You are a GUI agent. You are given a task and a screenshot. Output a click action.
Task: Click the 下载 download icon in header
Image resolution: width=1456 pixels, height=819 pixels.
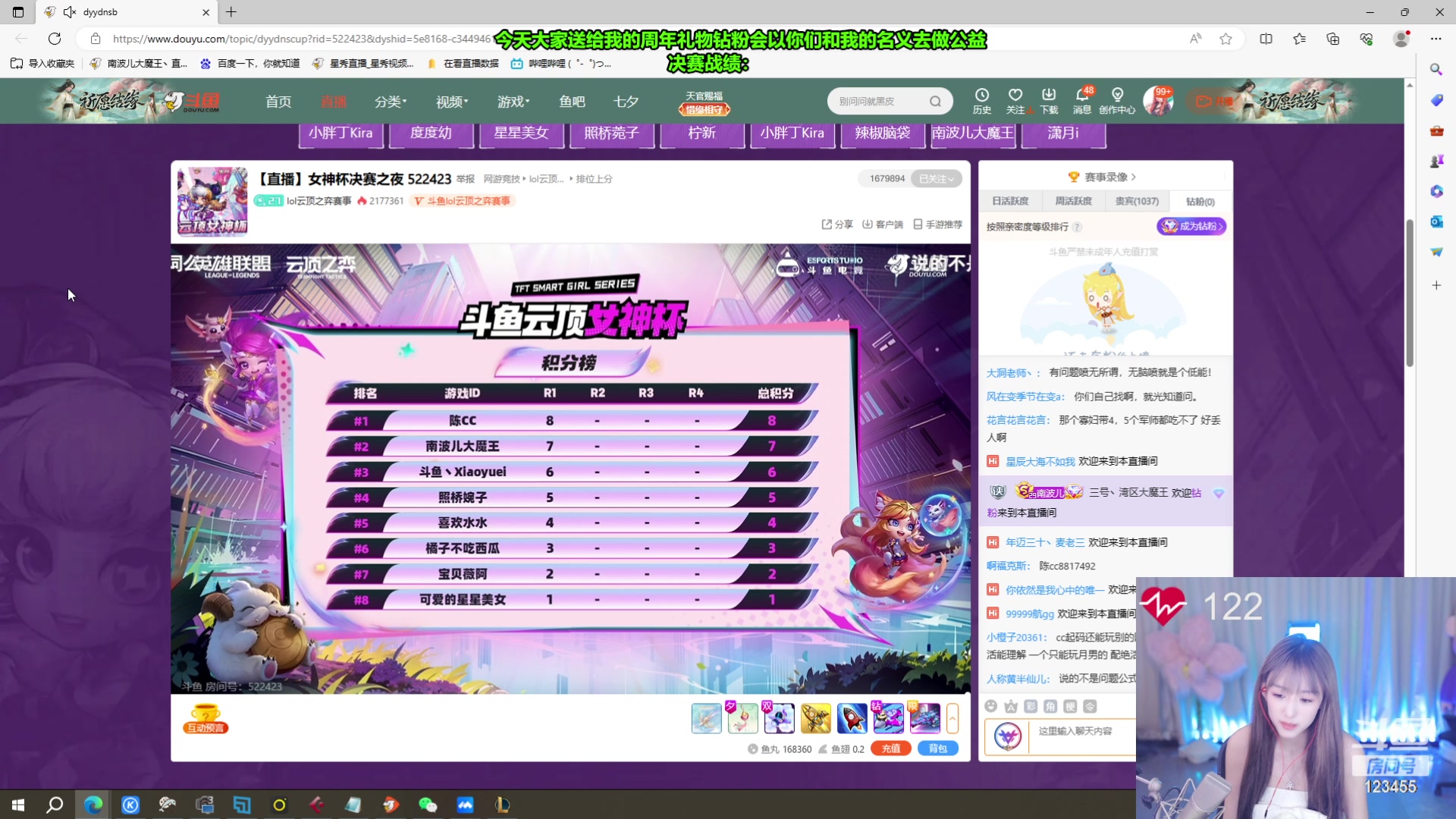(1049, 100)
